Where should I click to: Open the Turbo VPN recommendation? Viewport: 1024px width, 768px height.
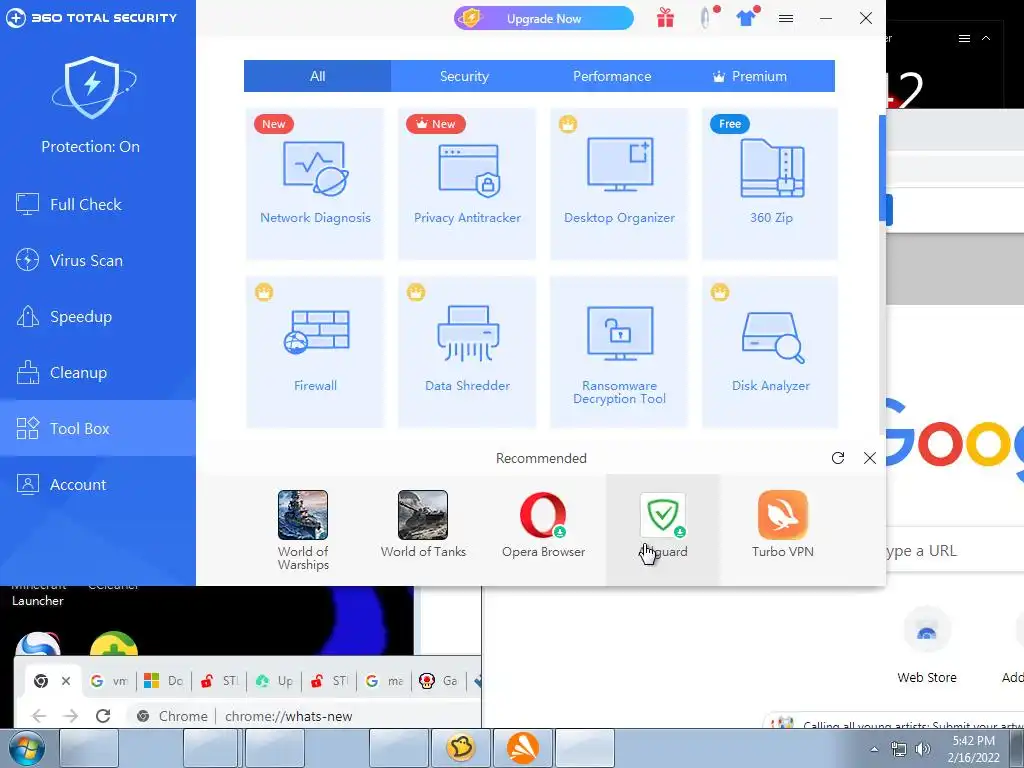point(782,524)
